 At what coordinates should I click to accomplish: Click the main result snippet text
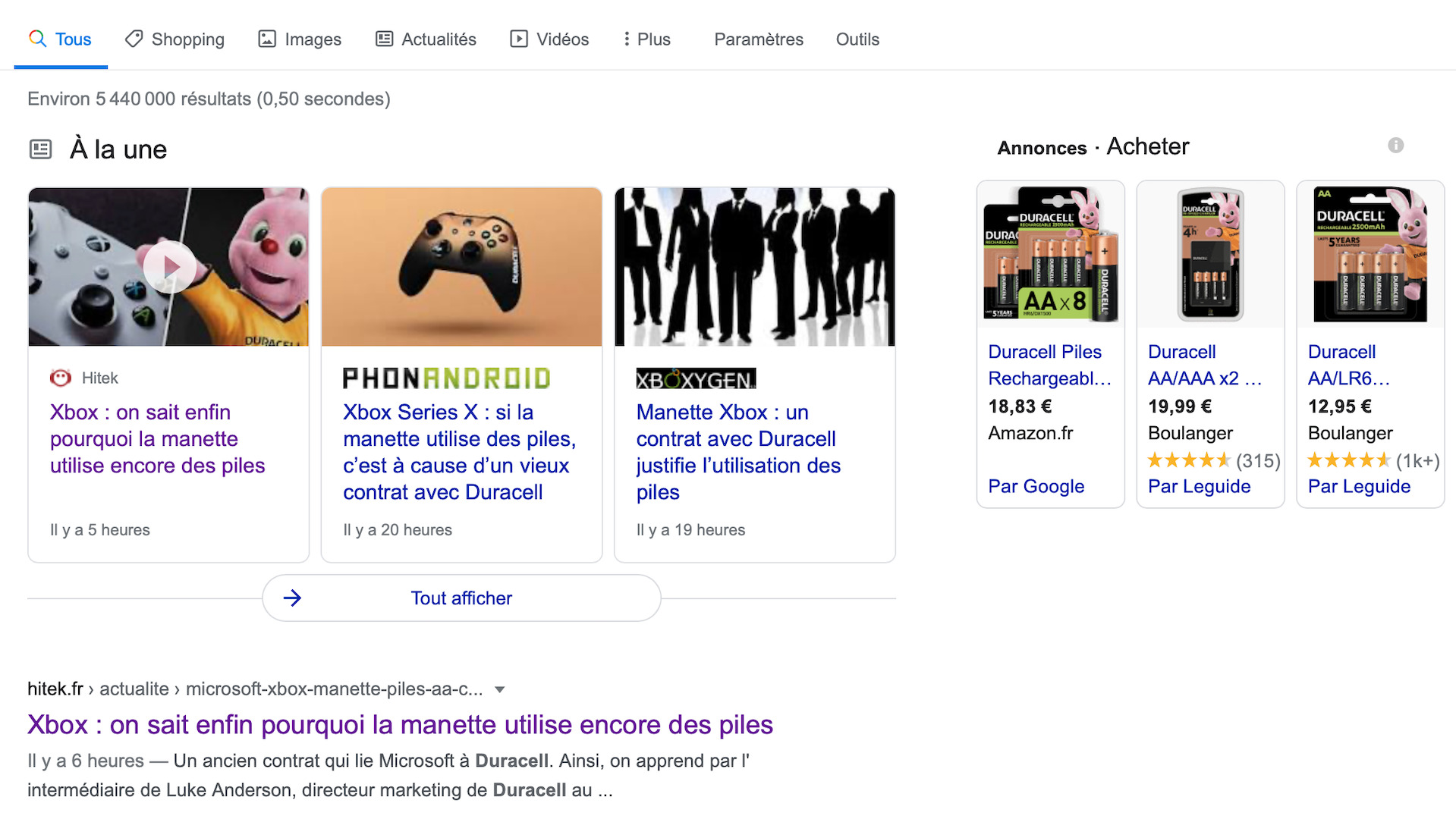[388, 775]
